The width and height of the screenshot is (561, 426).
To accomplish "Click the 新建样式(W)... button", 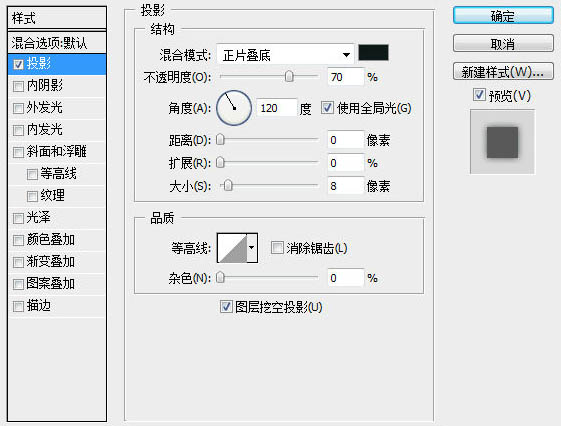I will pos(503,72).
